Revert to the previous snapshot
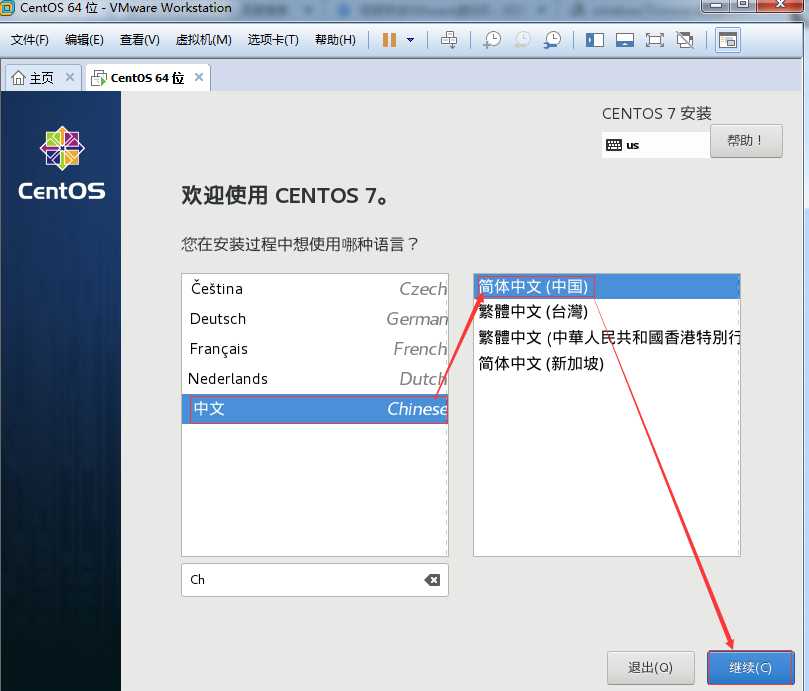The image size is (809, 691). [522, 40]
